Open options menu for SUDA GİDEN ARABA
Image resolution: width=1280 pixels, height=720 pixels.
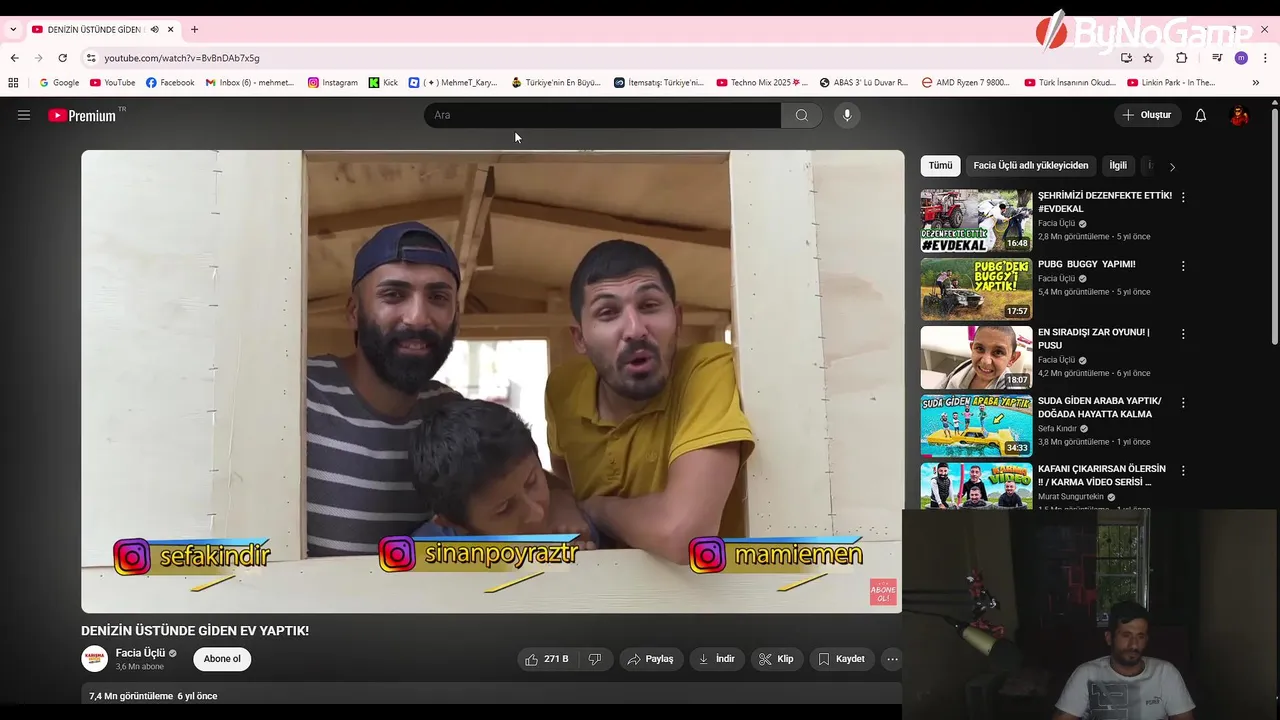point(1183,402)
